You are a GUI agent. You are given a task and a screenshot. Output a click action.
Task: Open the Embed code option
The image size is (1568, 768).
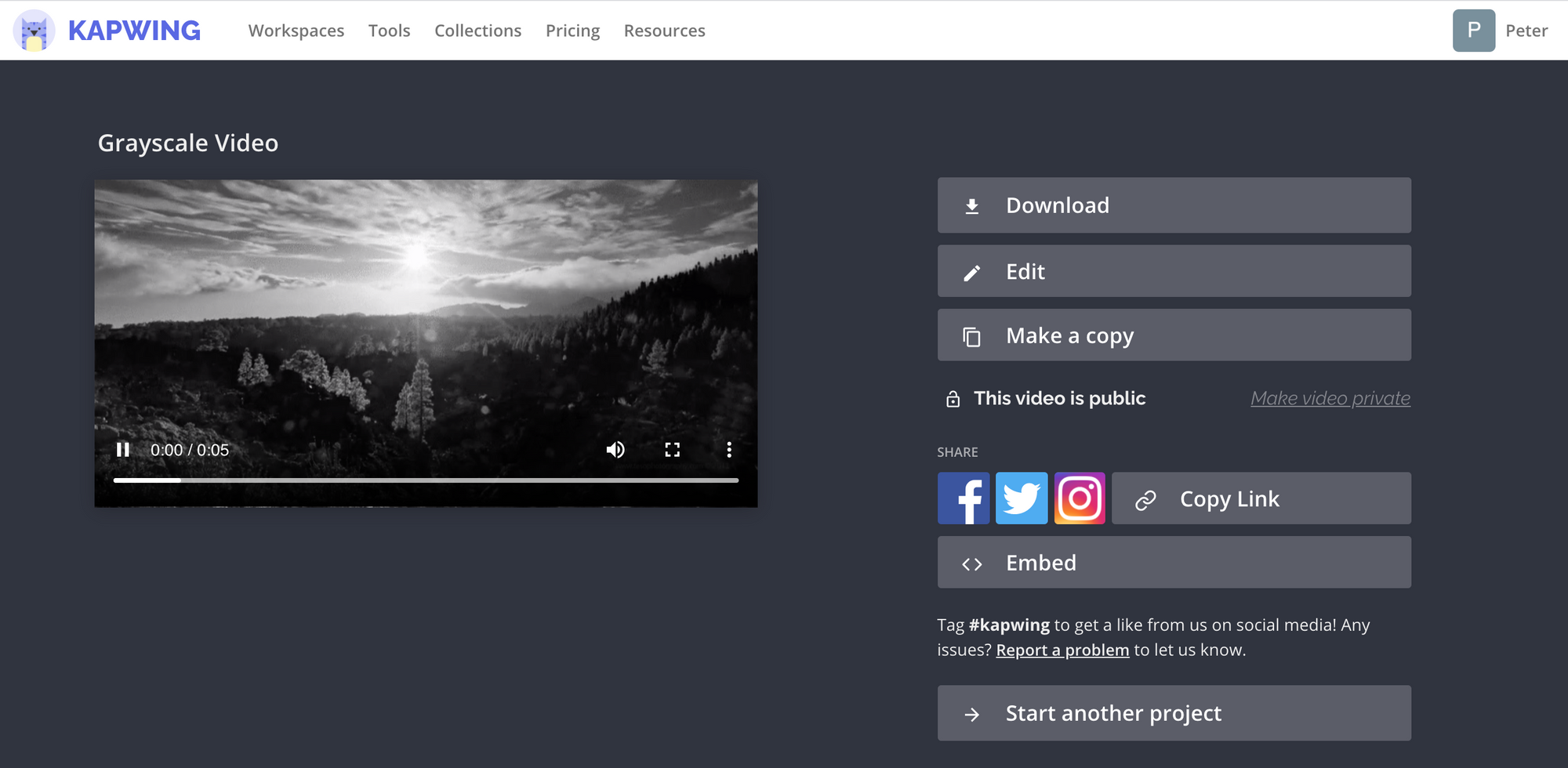coord(1174,563)
